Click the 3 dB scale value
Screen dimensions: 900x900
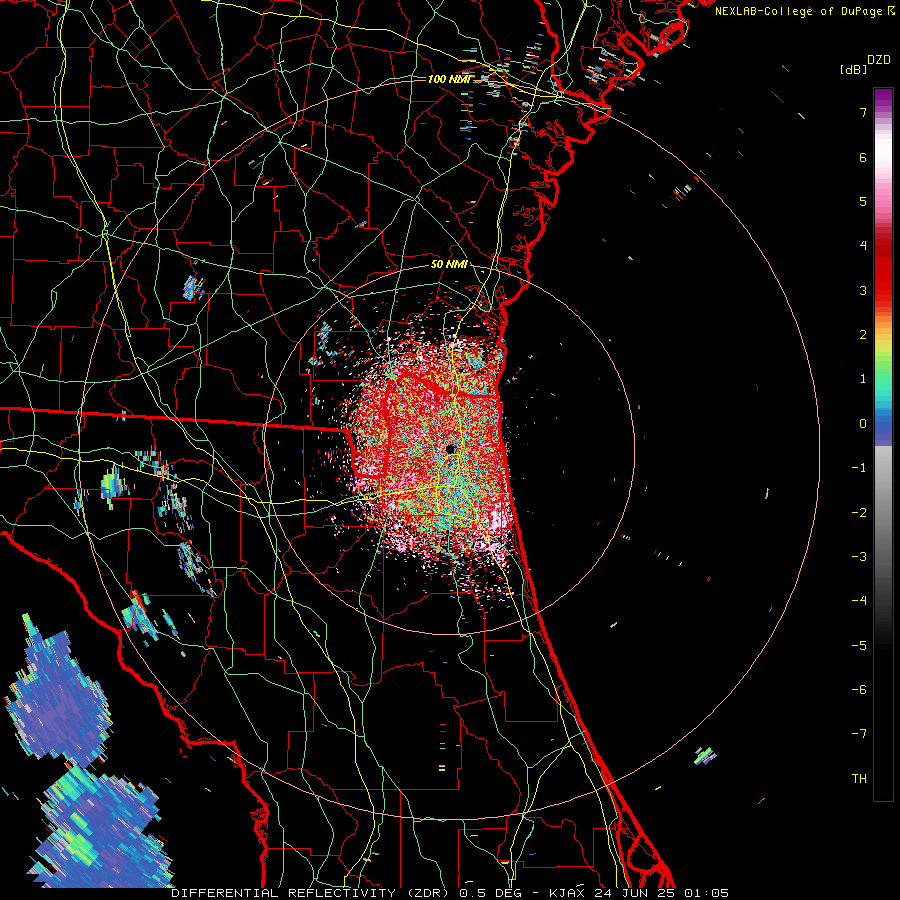click(863, 290)
